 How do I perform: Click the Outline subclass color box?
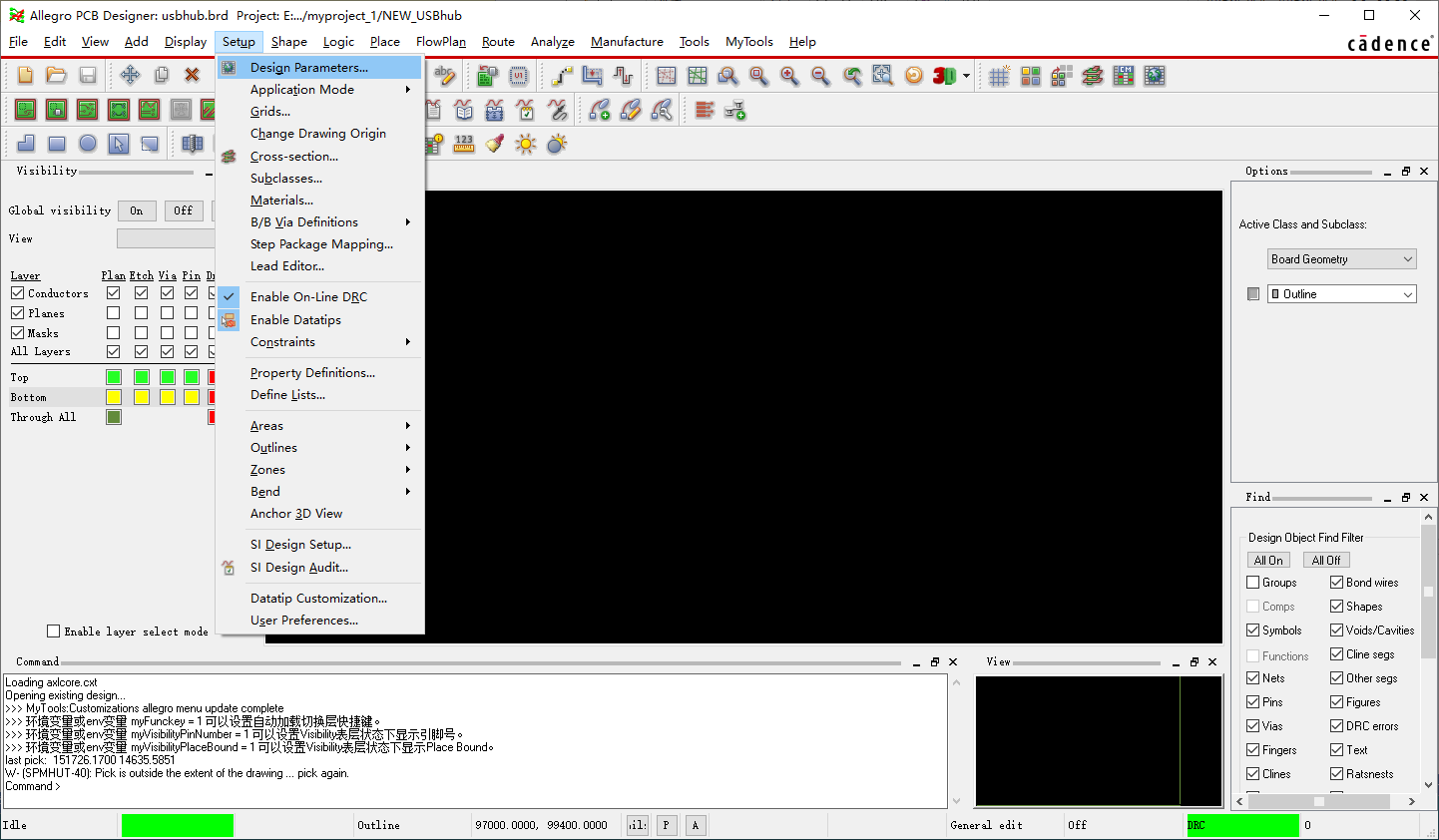click(x=1253, y=294)
